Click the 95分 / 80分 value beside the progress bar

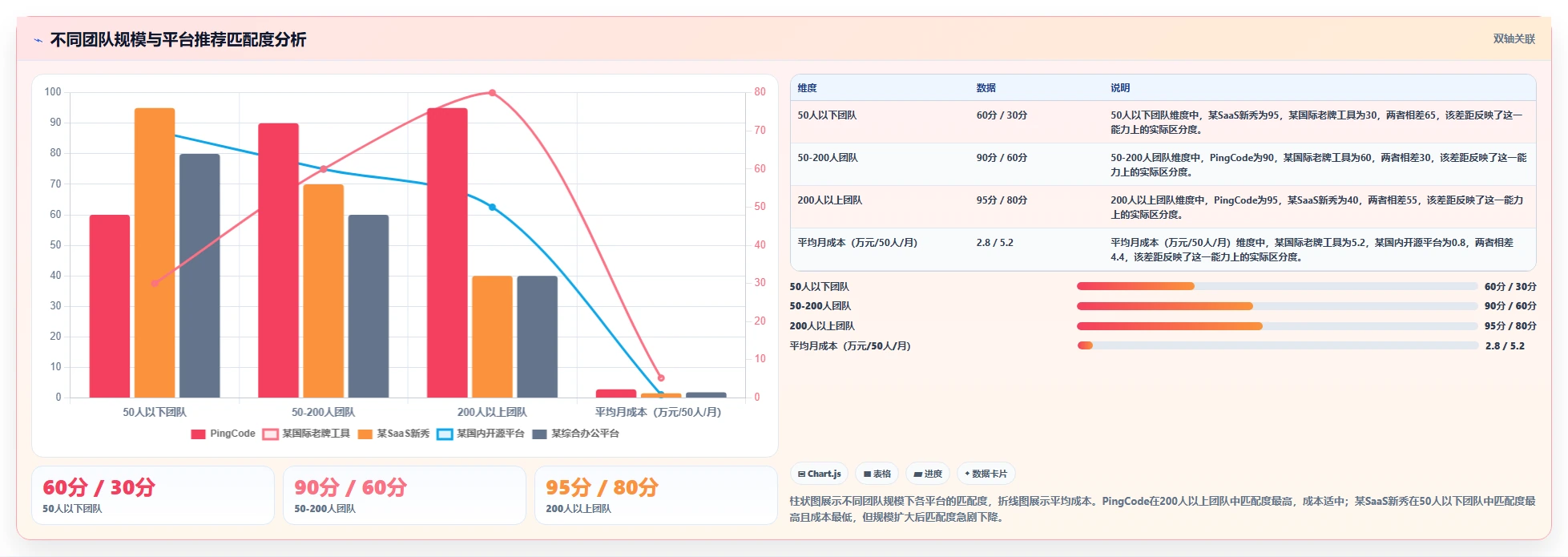1510,326
